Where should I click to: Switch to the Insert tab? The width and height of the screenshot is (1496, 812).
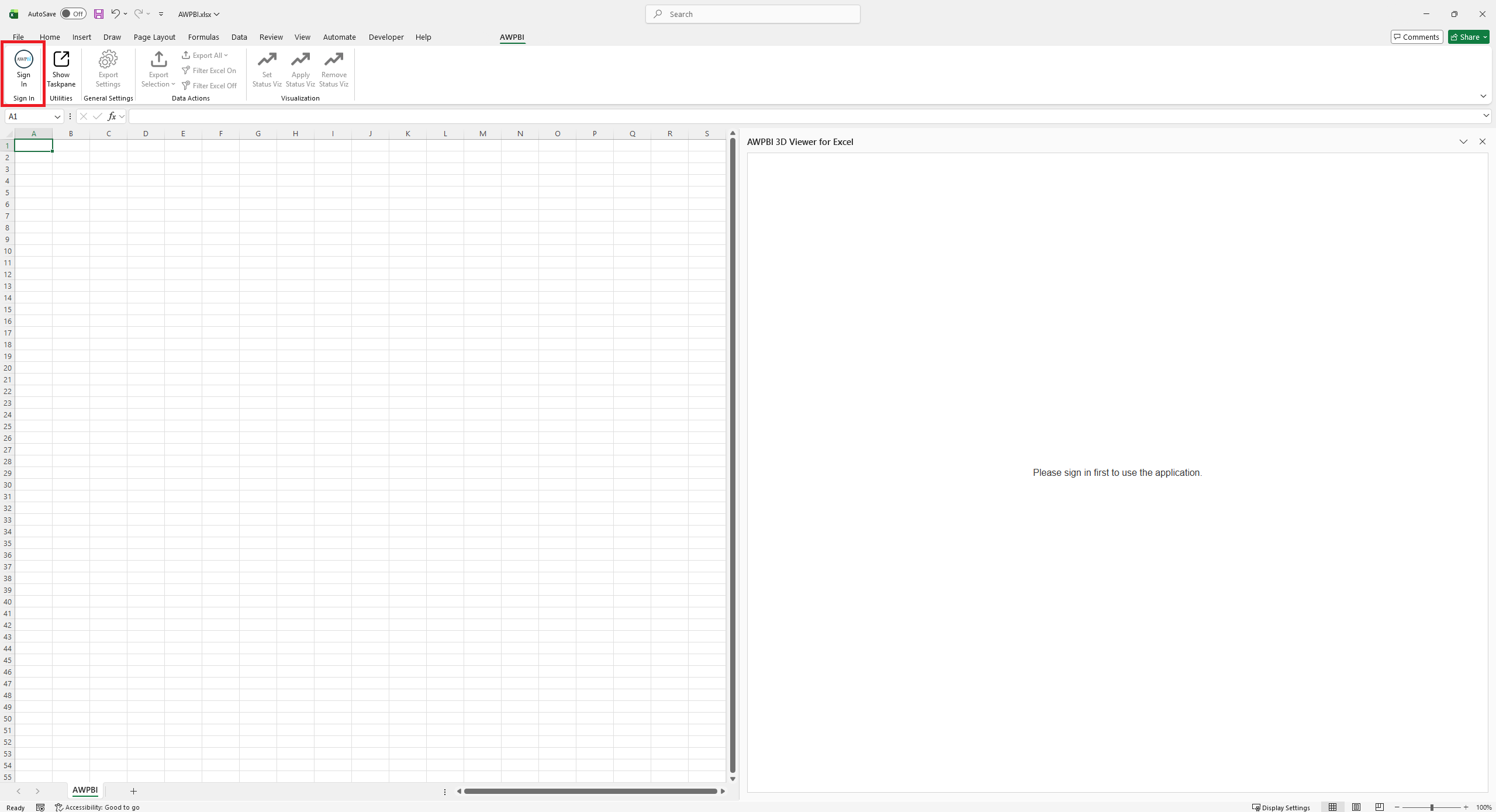tap(81, 37)
